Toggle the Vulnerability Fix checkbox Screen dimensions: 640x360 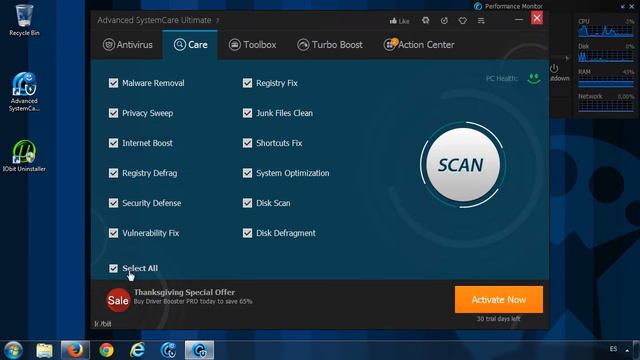pos(113,233)
